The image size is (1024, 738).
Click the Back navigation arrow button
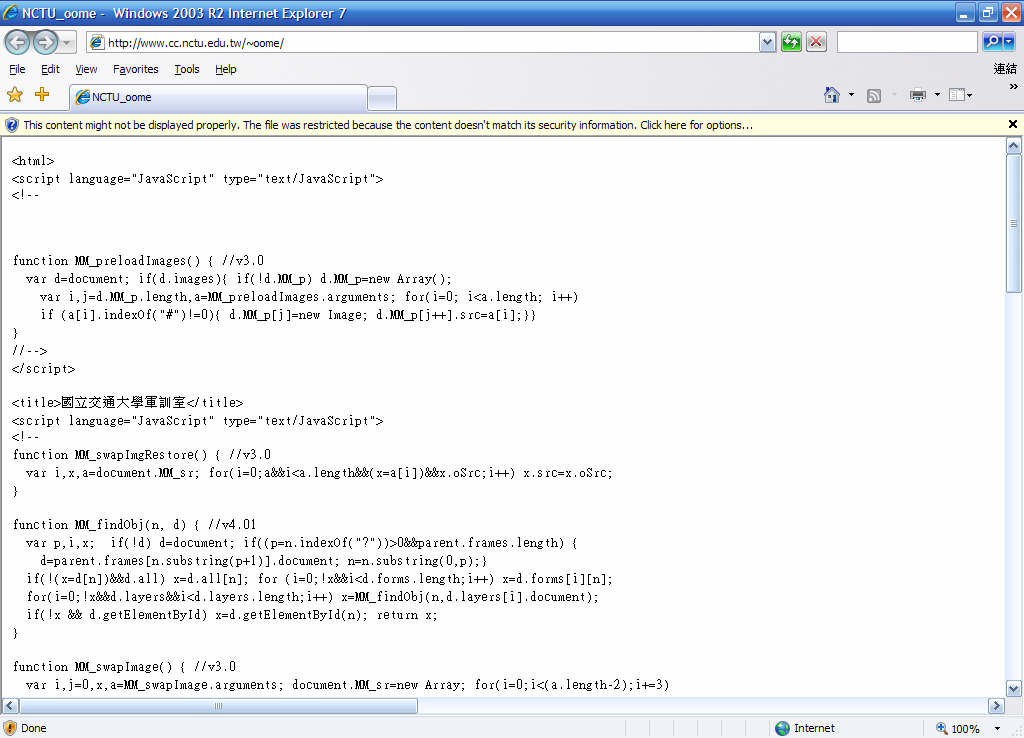point(18,42)
